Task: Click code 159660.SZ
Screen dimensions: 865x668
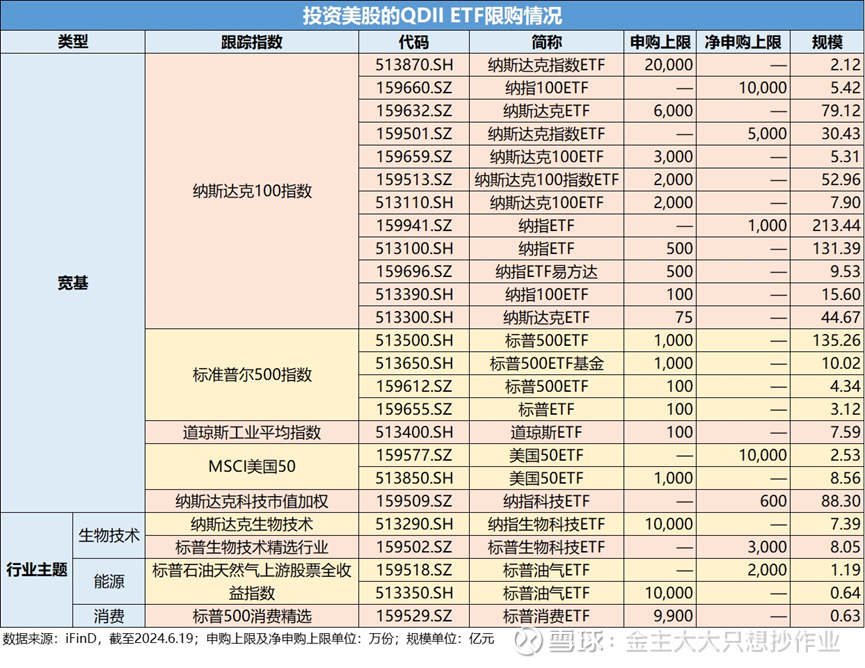Action: (414, 88)
